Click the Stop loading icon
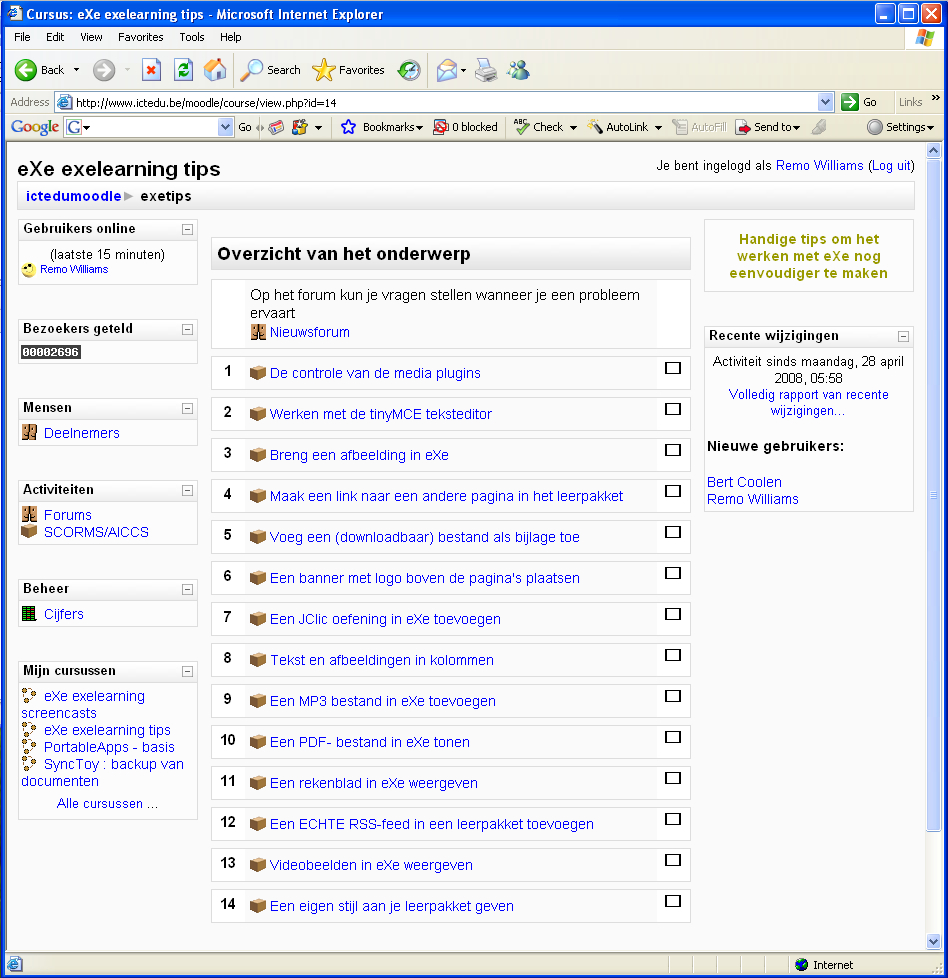948x978 pixels. 152,70
